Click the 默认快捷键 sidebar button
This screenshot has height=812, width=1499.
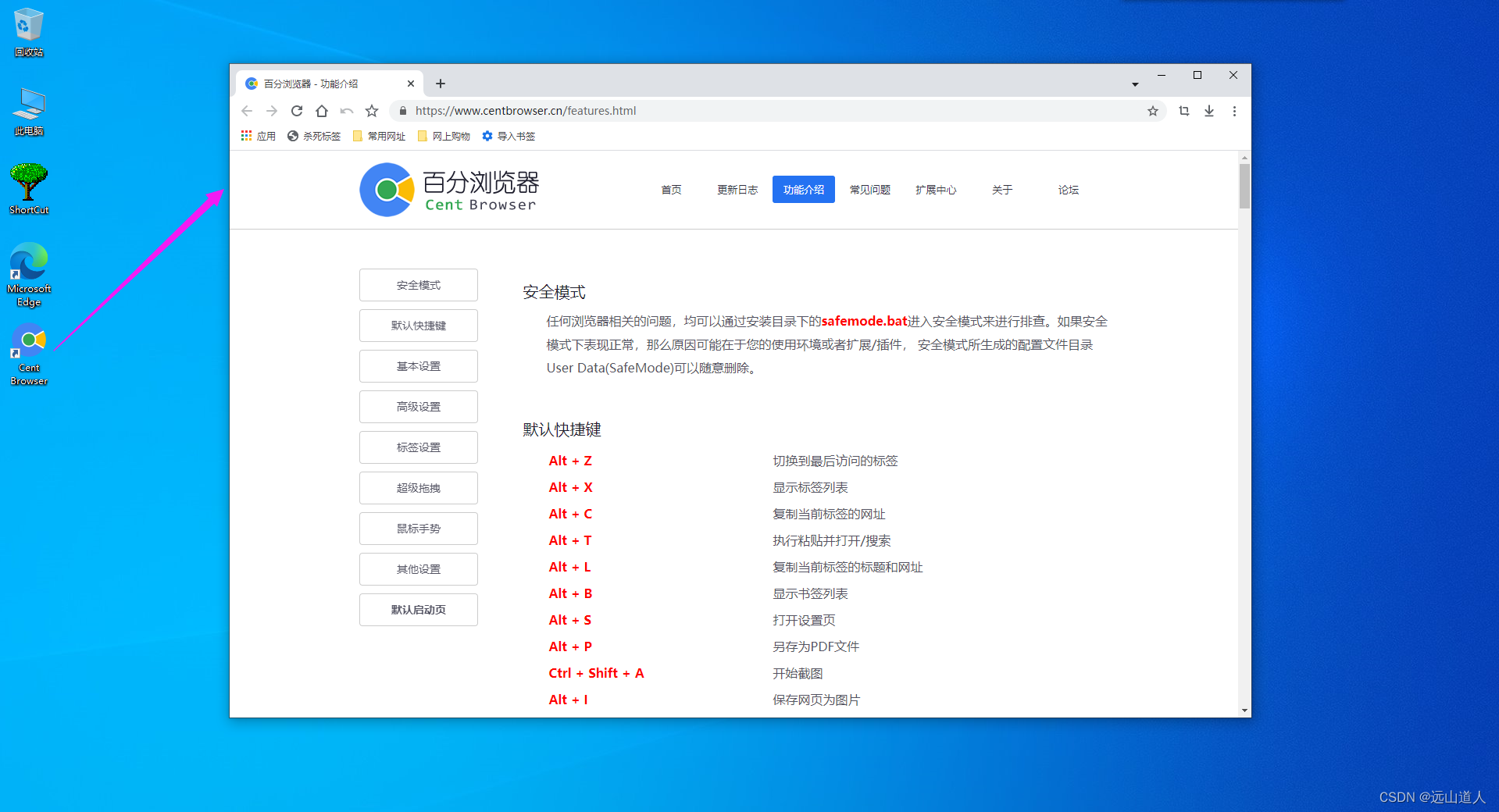(419, 326)
